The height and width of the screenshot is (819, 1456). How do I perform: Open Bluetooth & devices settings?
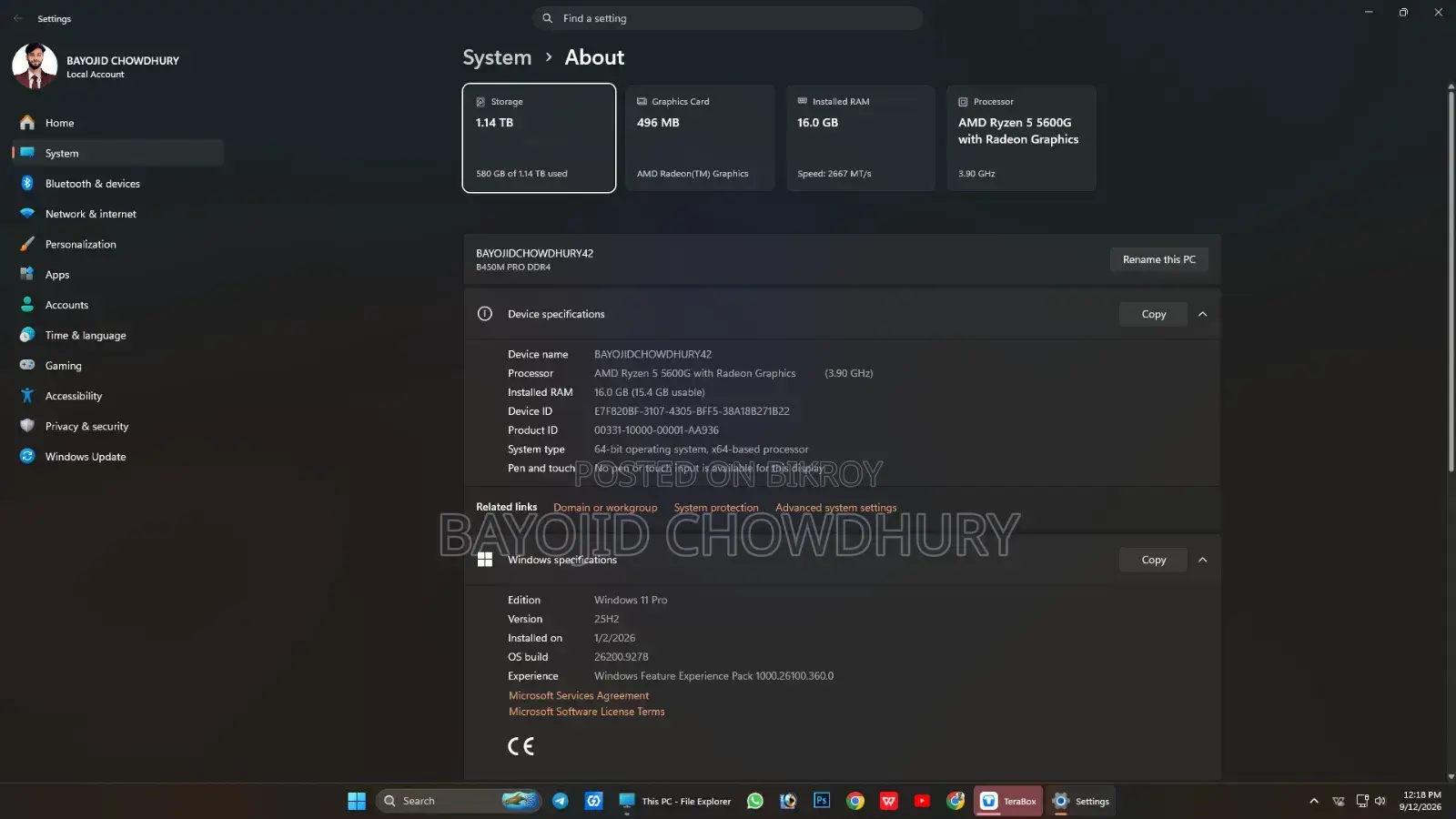[116, 184]
